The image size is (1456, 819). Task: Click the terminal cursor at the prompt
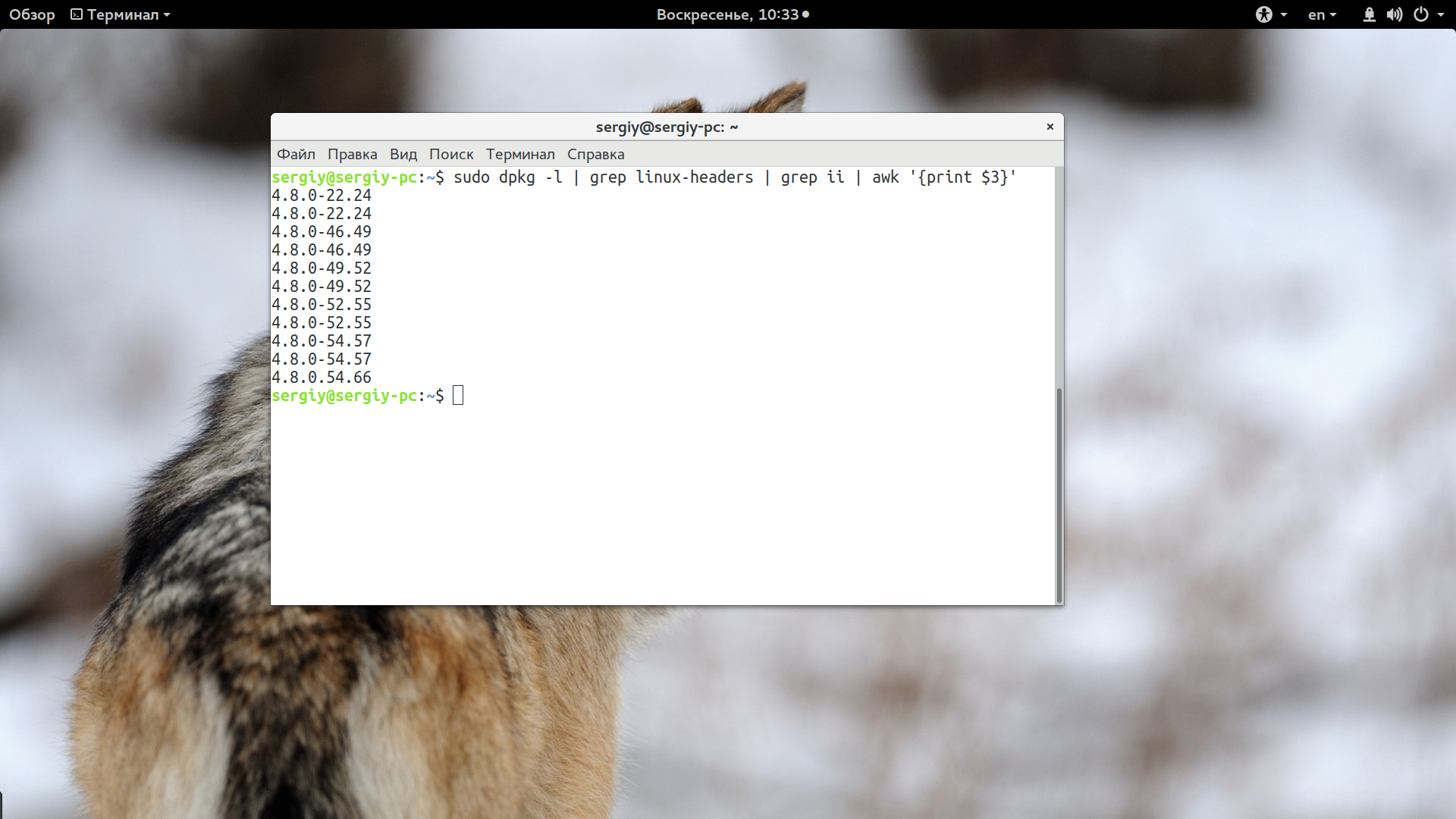(458, 395)
